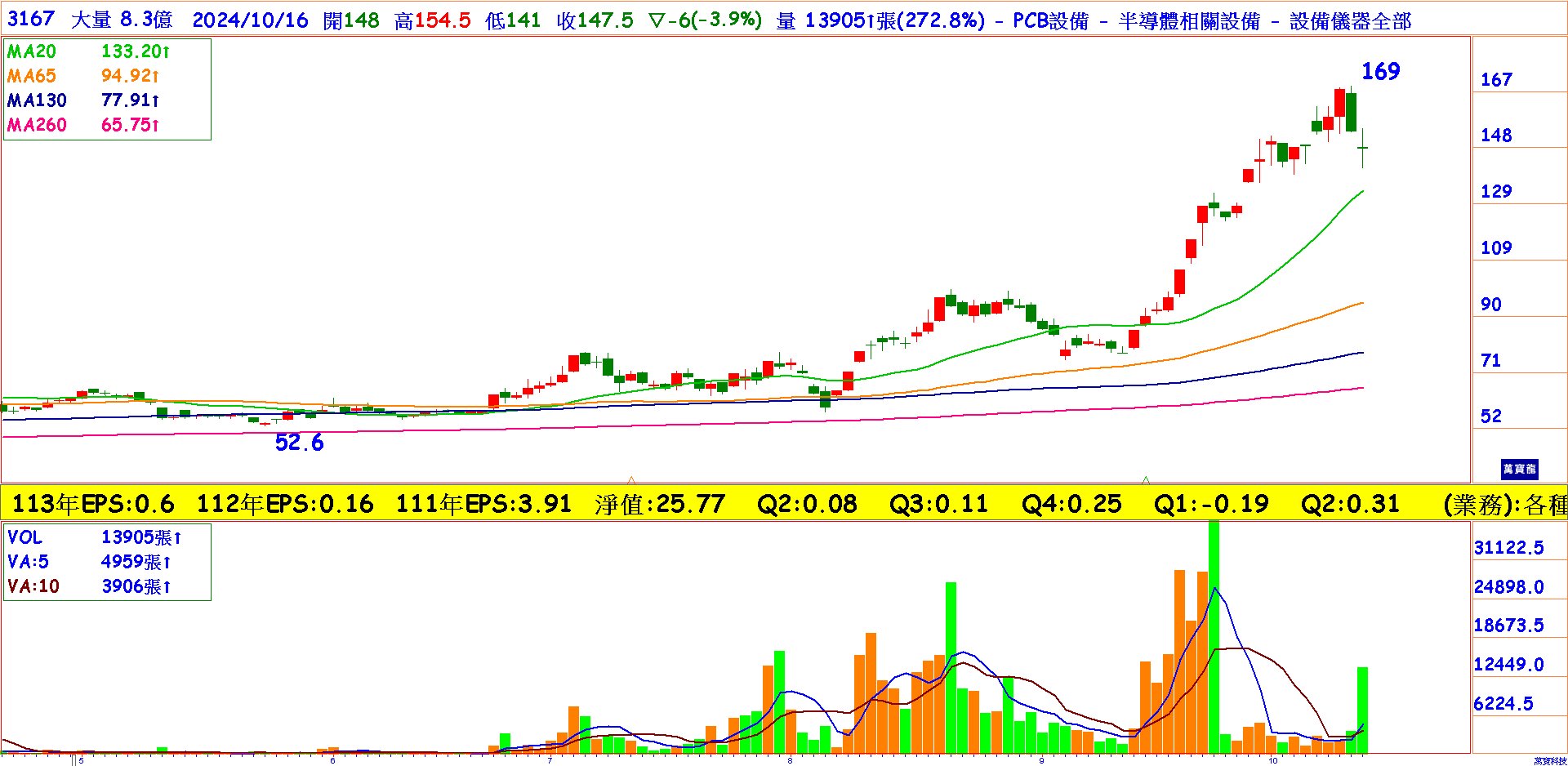
Task: Click the tallest green volume bar
Action: tap(1214, 637)
